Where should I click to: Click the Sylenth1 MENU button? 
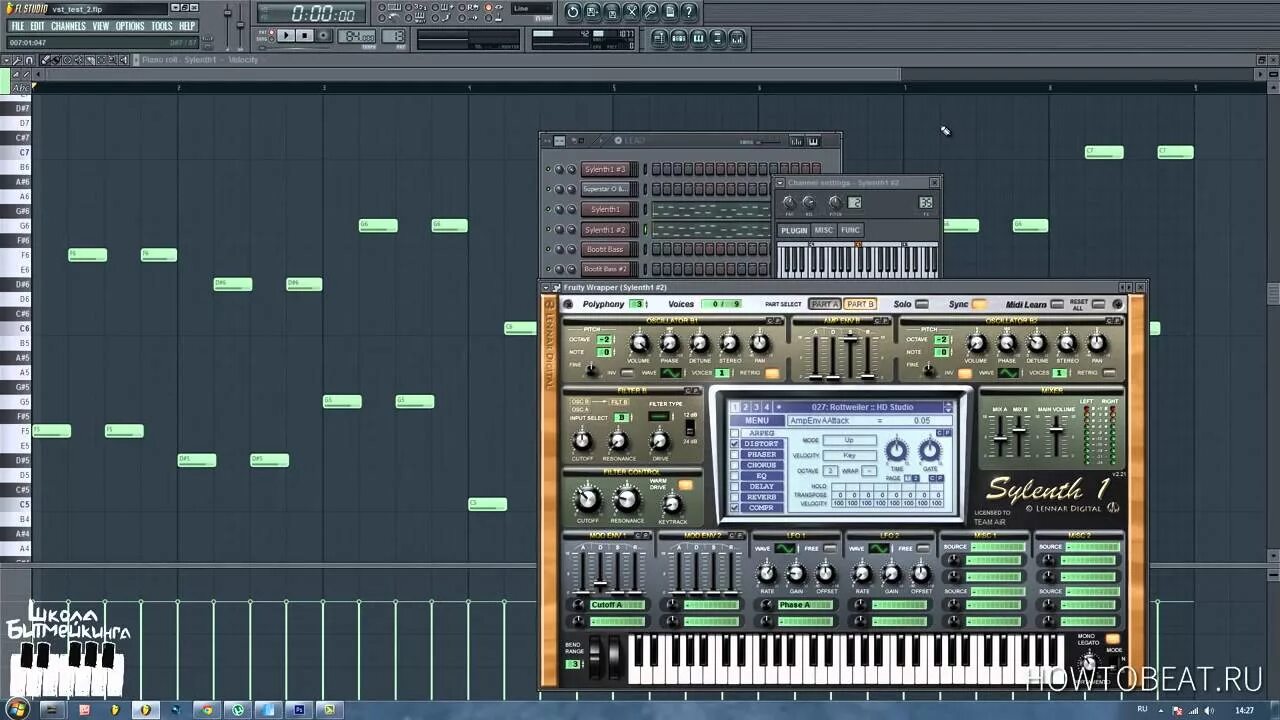pos(757,421)
